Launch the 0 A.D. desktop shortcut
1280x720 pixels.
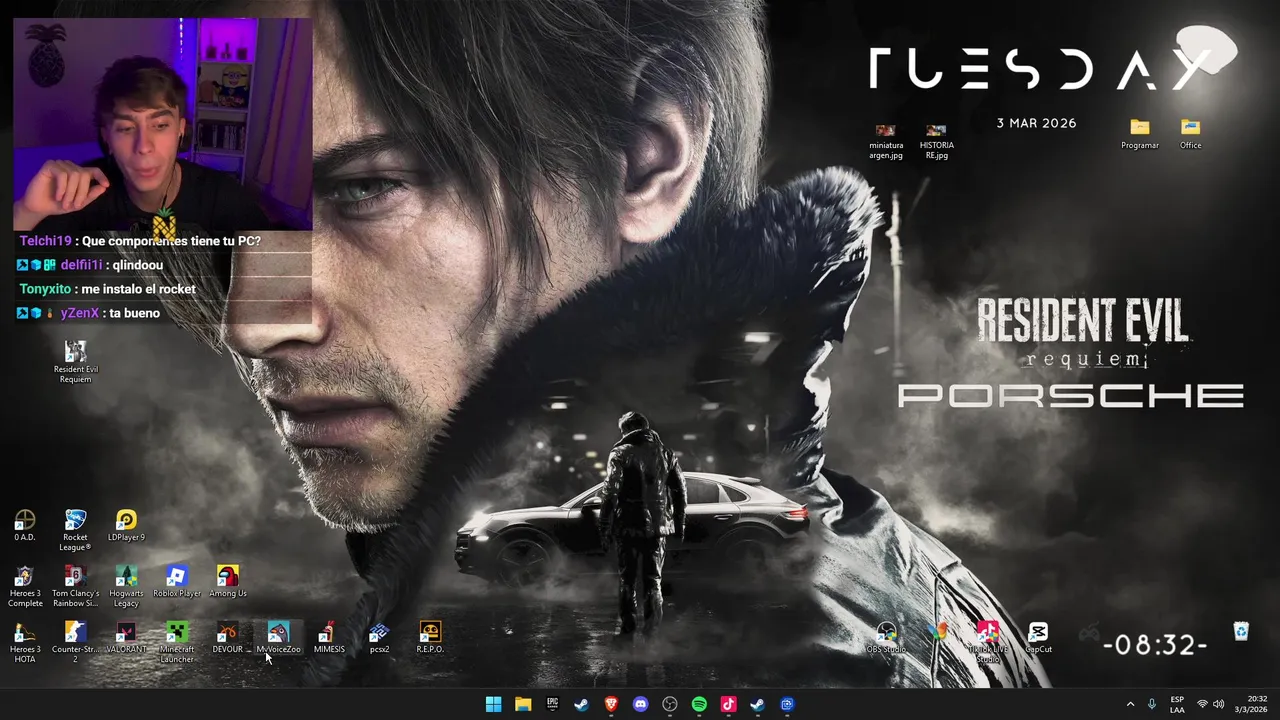(x=25, y=526)
